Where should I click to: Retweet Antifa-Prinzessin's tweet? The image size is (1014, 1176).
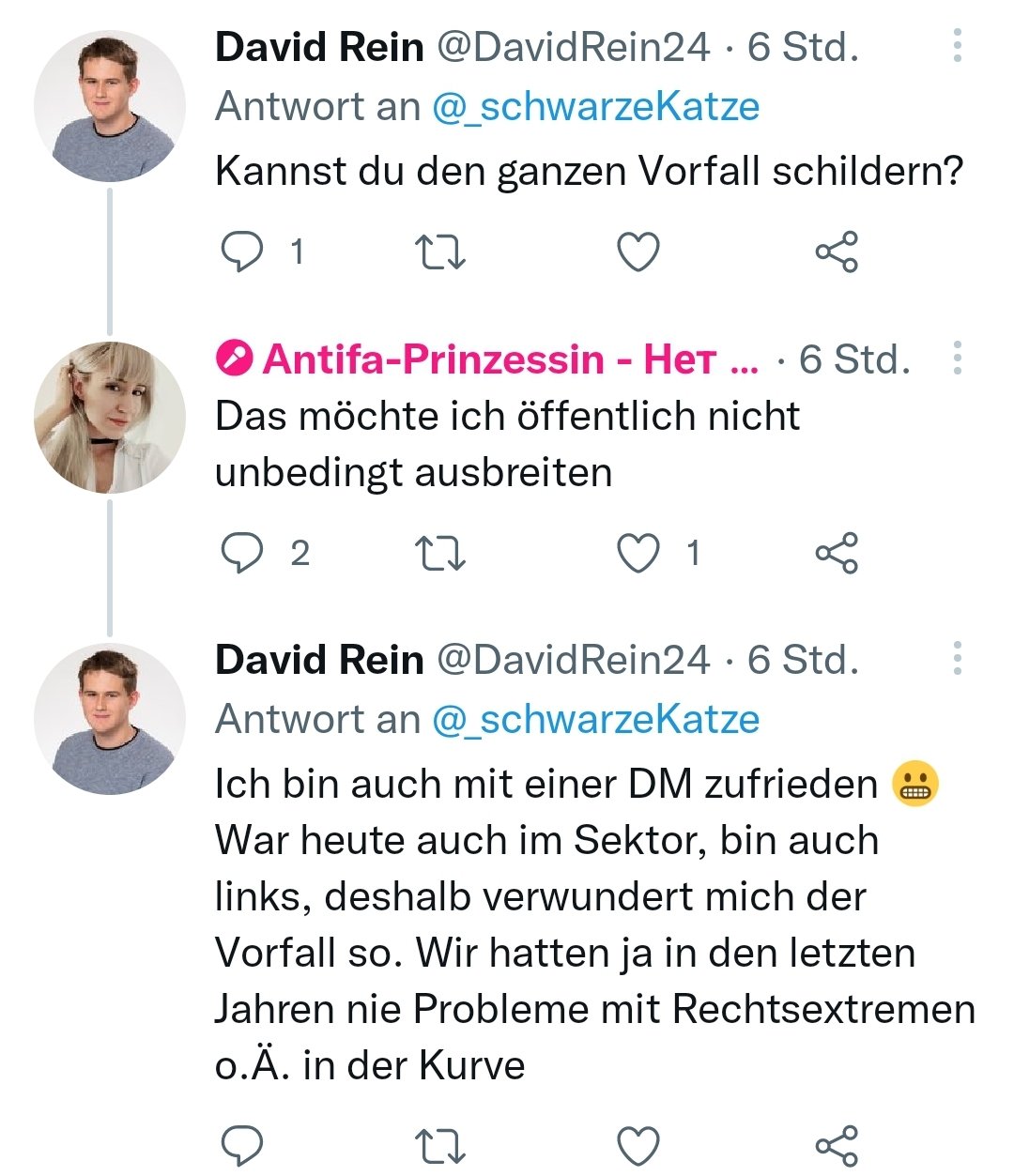click(439, 553)
